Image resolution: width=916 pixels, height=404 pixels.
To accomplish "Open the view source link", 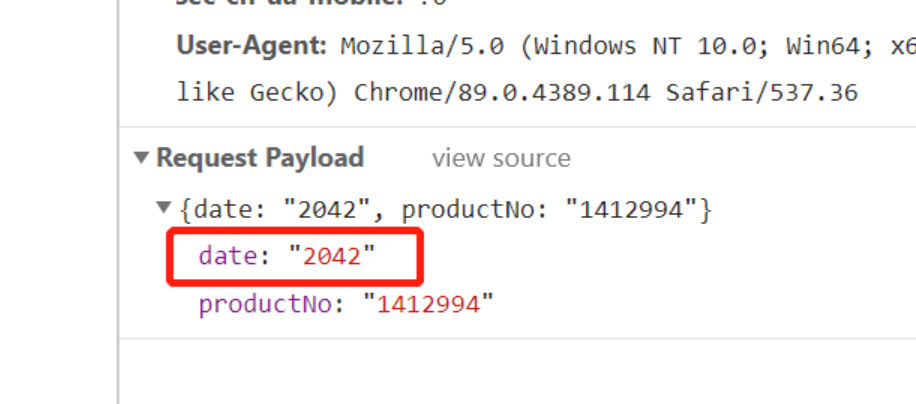I will [x=501, y=158].
